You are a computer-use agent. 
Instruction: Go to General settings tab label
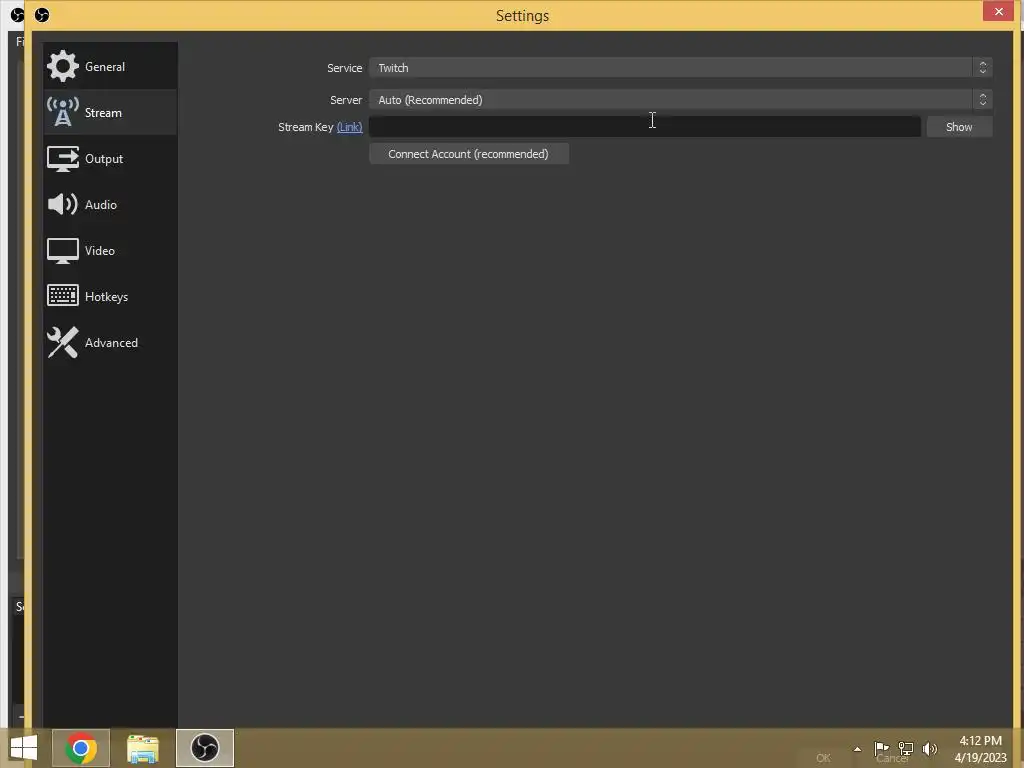(x=104, y=67)
